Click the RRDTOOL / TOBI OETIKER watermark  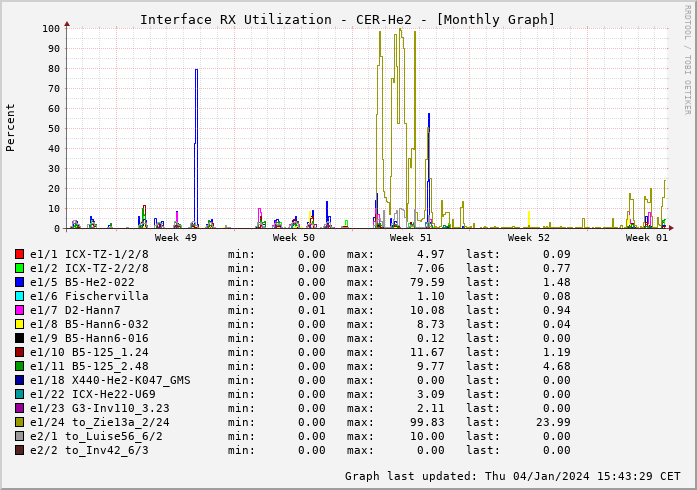[687, 59]
